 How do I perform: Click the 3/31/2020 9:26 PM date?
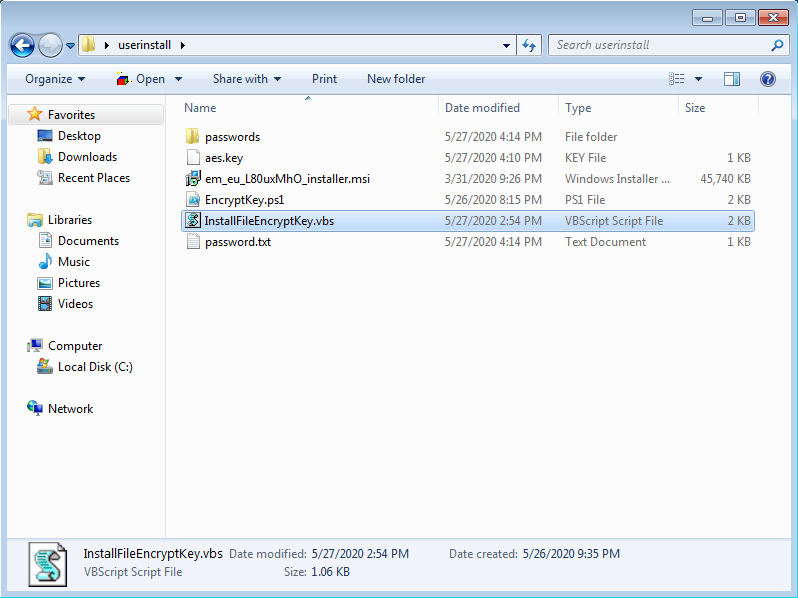(493, 179)
